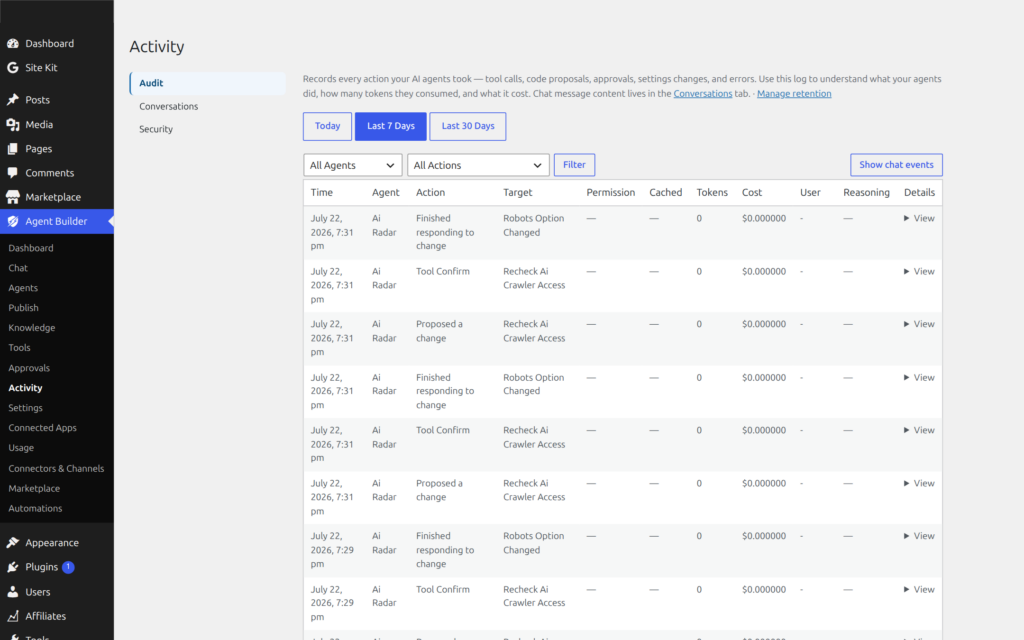Image resolution: width=1024 pixels, height=640 pixels.
Task: Click the Comments bubble icon
Action: 12,173
